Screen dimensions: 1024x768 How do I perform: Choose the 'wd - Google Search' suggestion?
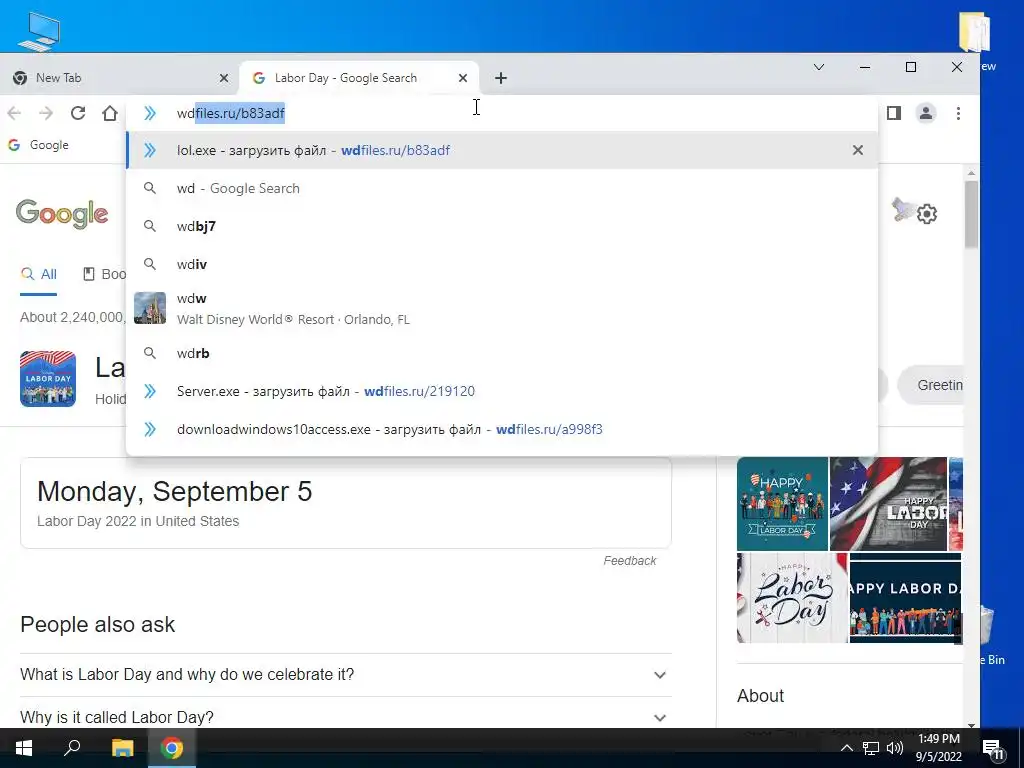coord(502,188)
